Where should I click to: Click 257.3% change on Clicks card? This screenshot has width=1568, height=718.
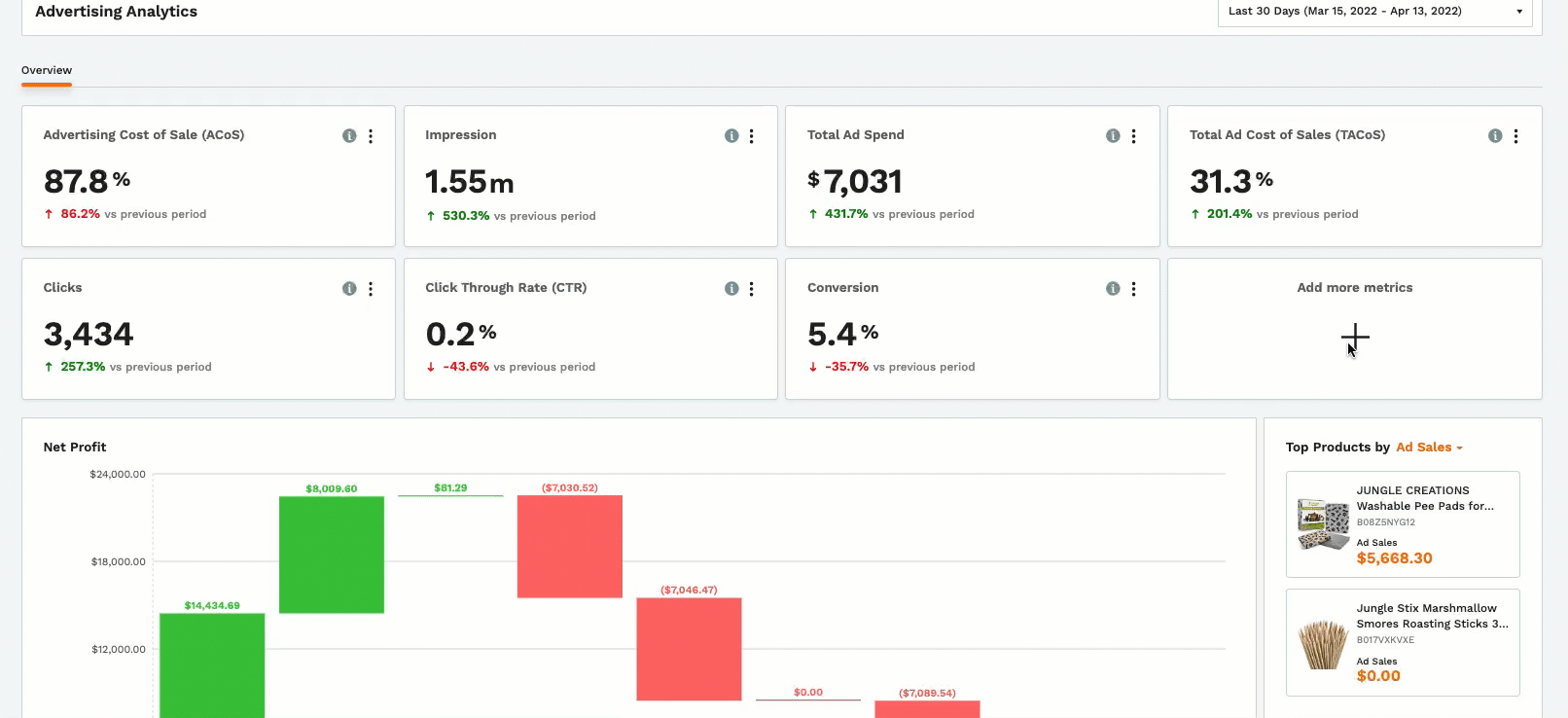83,367
